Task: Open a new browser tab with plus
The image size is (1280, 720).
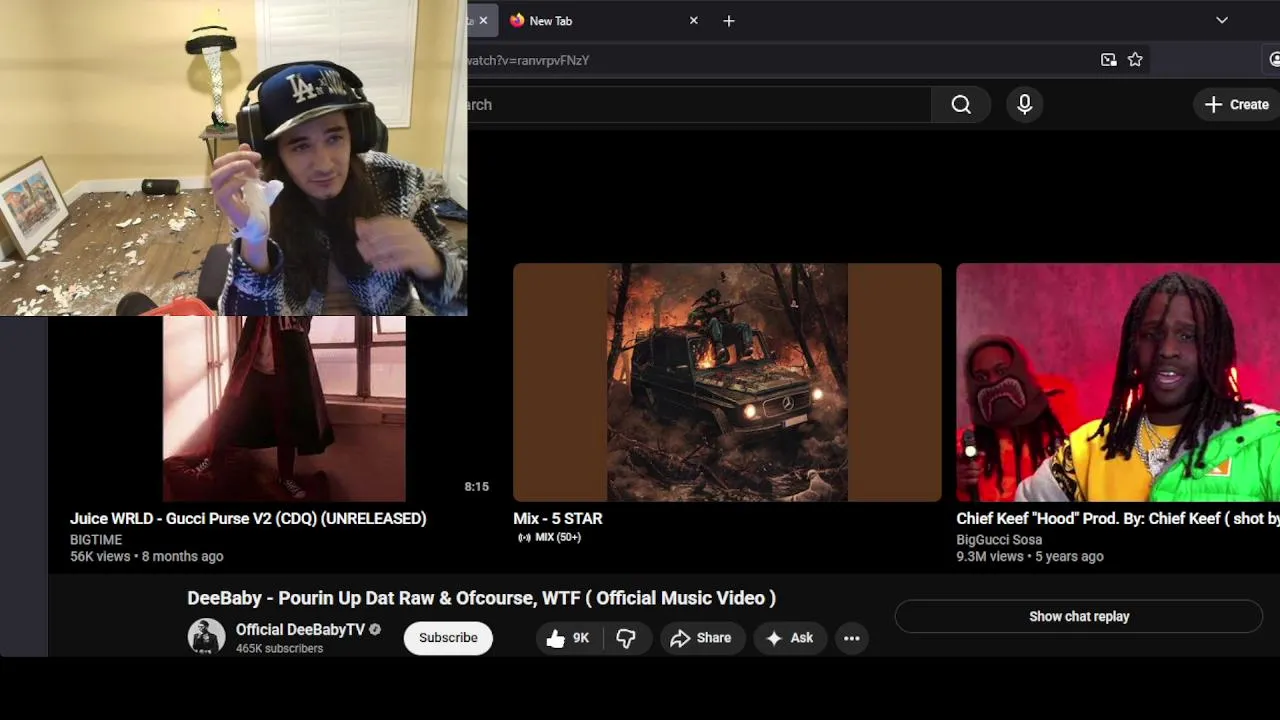Action: [729, 20]
